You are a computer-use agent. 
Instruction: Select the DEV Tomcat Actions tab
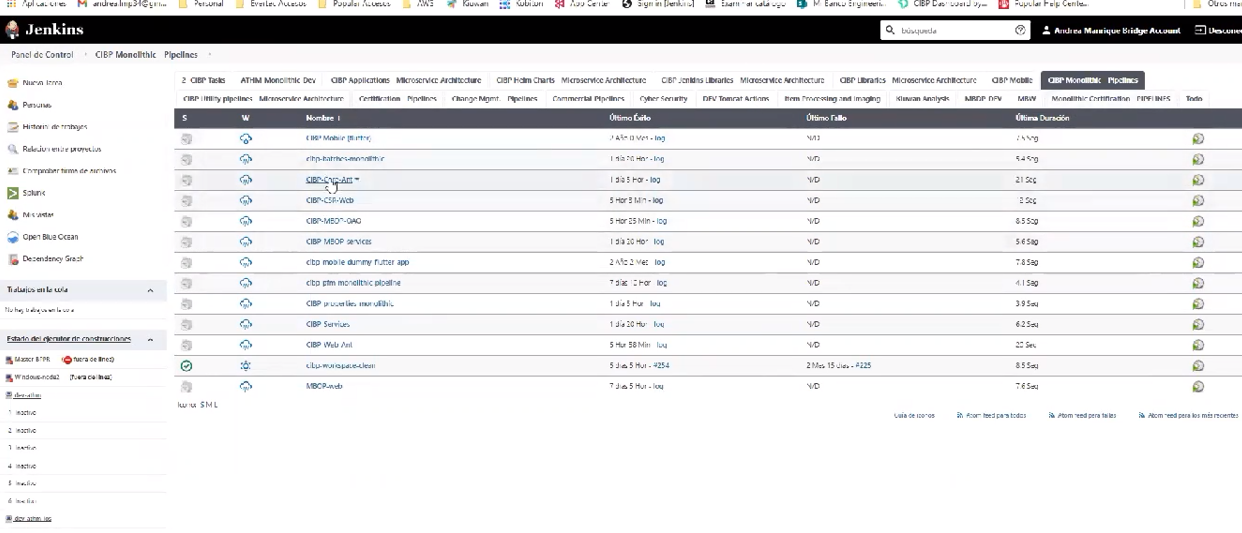tap(736, 99)
